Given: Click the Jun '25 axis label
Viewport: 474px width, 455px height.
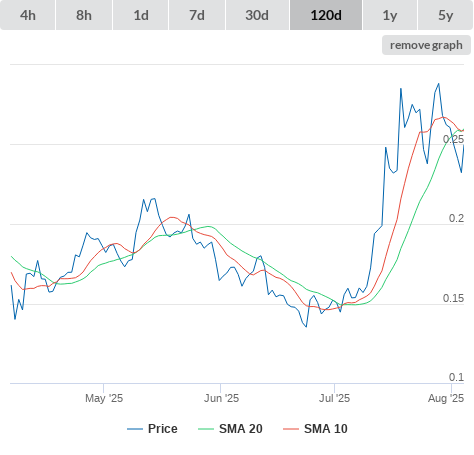Looking at the screenshot, I should [x=221, y=398].
